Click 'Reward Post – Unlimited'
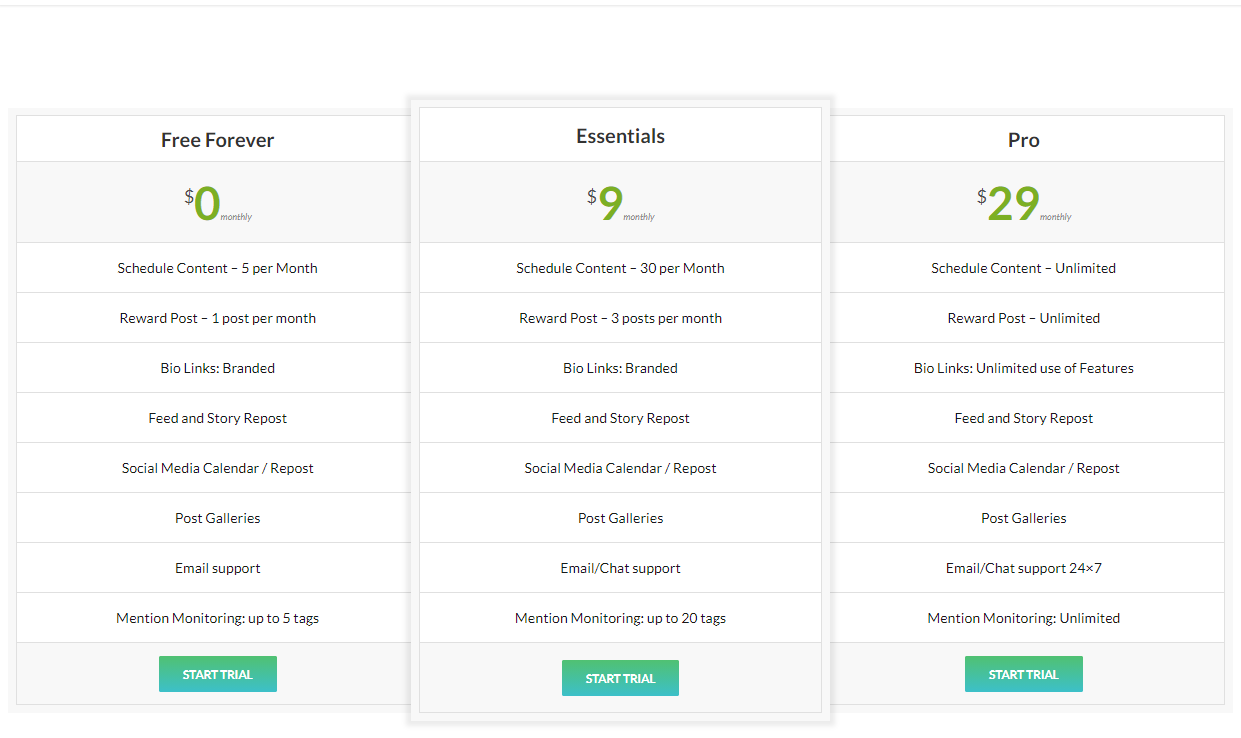The height and width of the screenshot is (738, 1241). coord(1023,318)
